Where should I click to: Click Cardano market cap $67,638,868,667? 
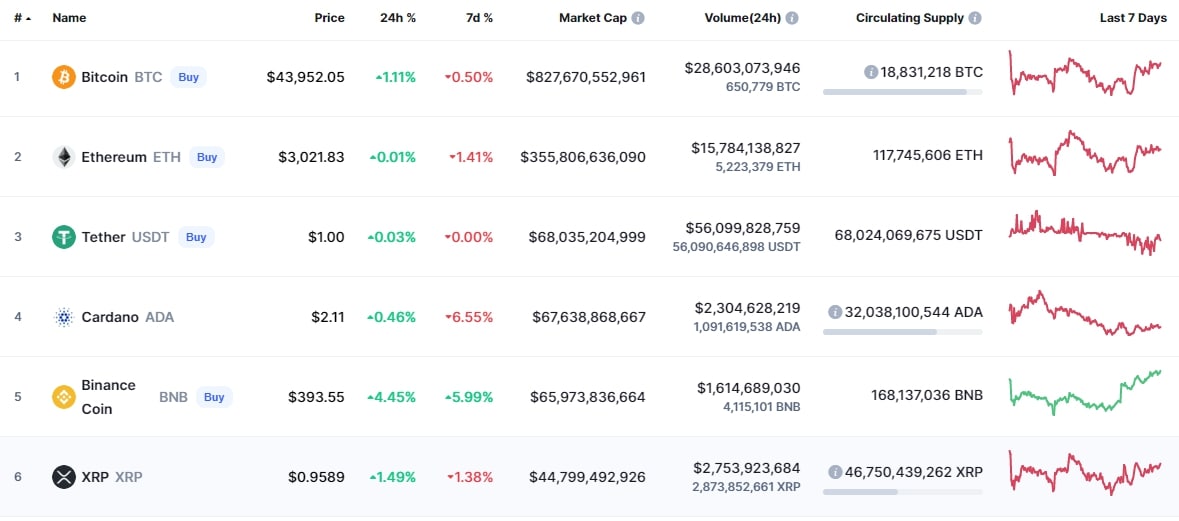589,317
